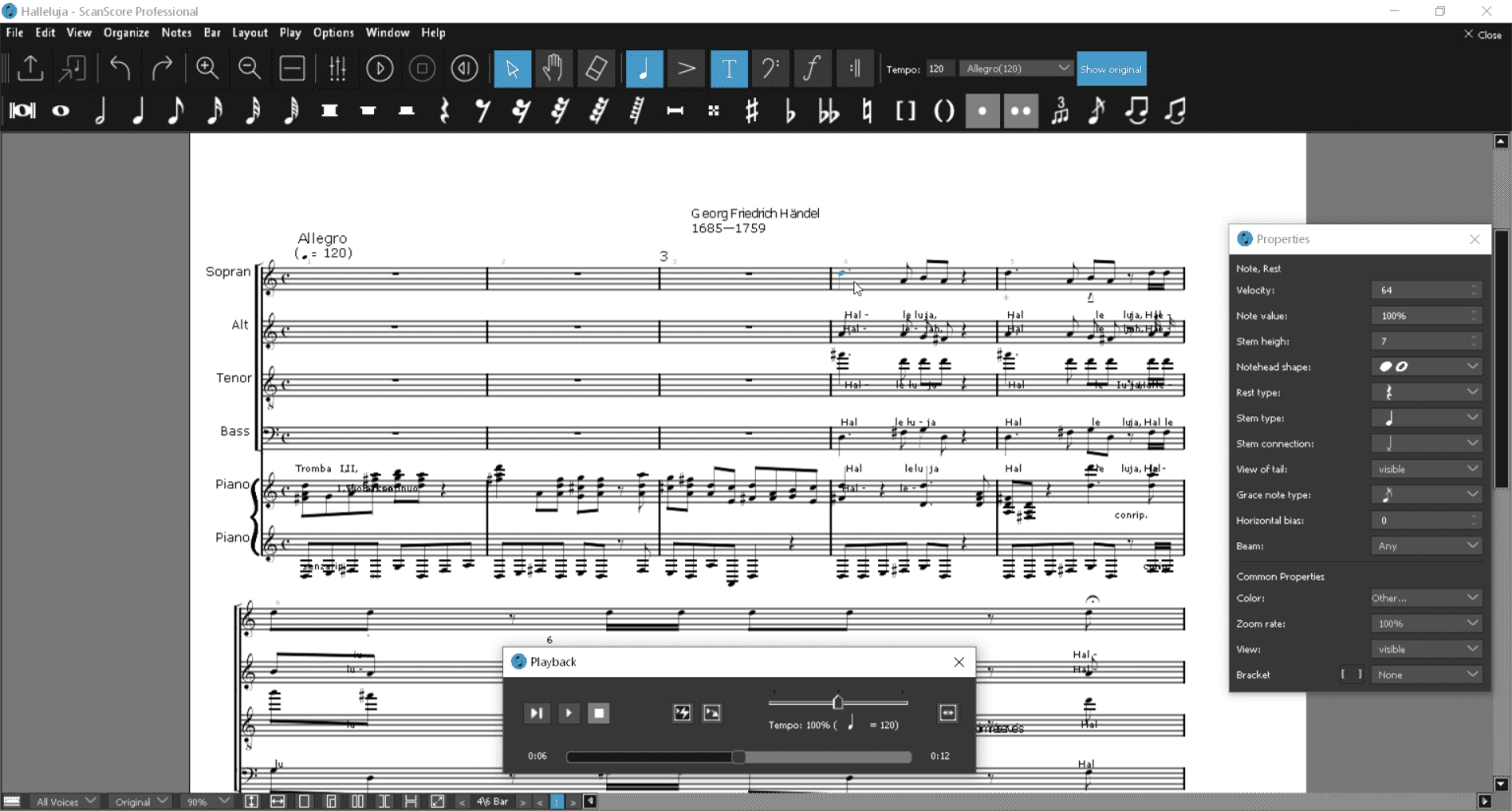
Task: Open the Notes menu
Action: point(176,32)
